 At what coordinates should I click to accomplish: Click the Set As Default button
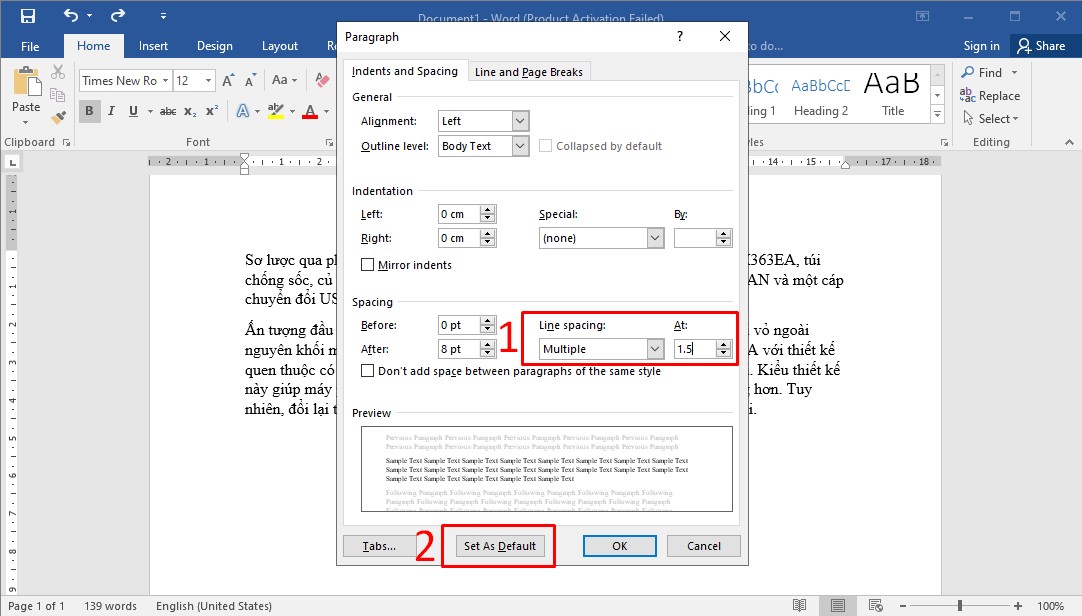tap(499, 546)
